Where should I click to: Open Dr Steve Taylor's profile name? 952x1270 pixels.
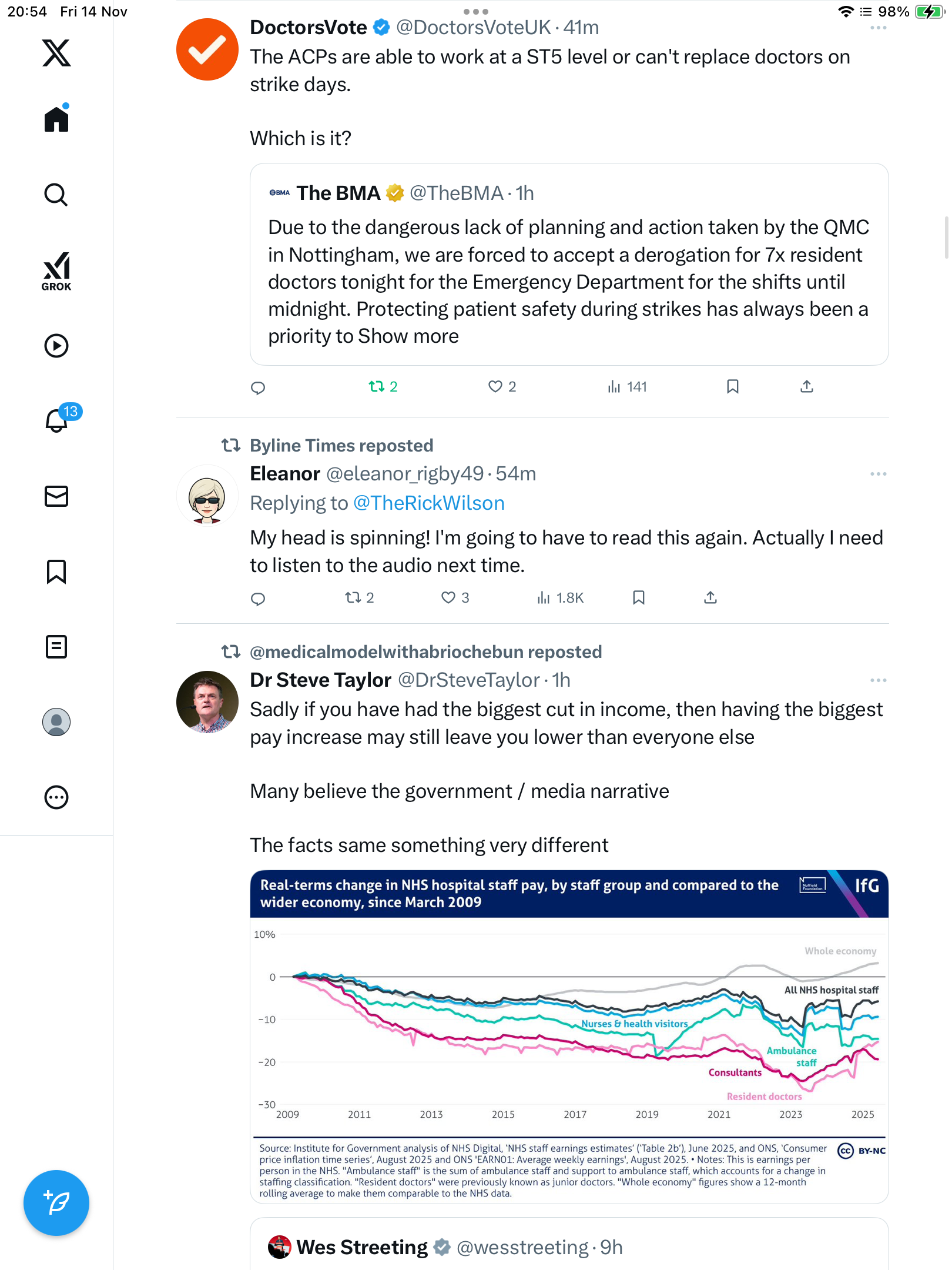pyautogui.click(x=320, y=680)
